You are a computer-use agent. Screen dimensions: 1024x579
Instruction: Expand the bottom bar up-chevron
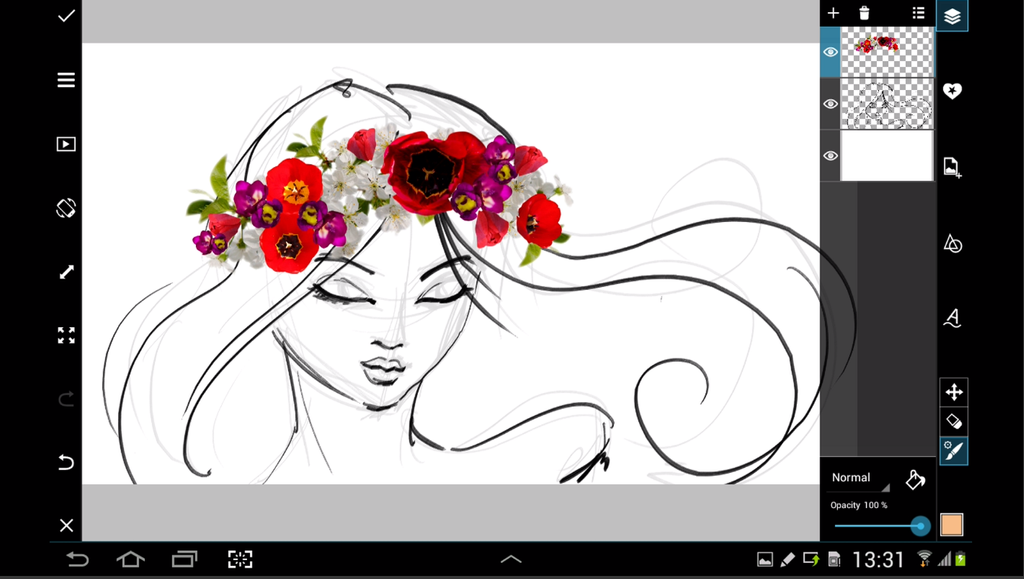coord(511,559)
